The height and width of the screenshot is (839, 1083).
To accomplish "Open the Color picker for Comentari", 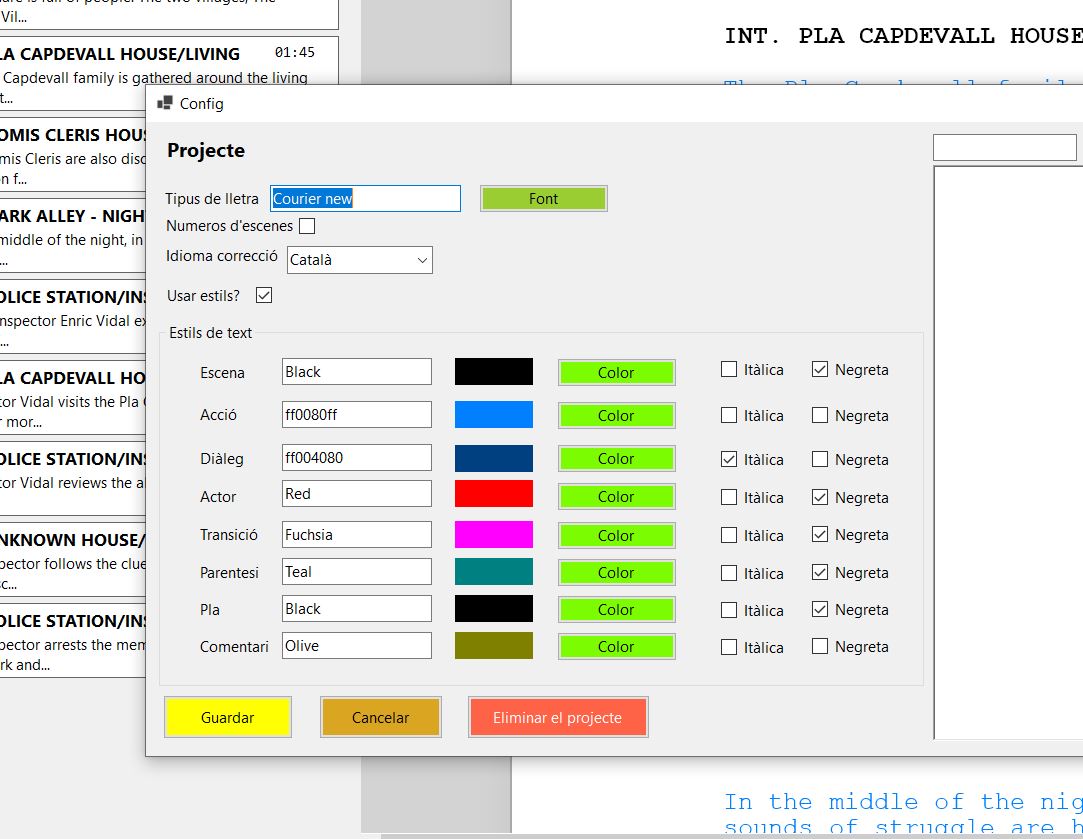I will 616,646.
